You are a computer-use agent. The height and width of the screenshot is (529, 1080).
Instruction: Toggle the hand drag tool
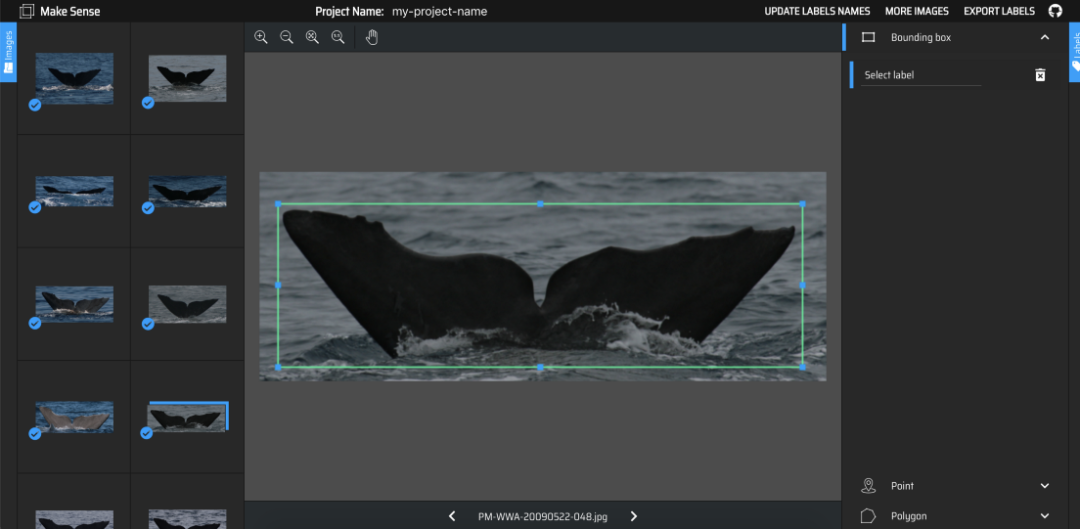click(x=372, y=37)
